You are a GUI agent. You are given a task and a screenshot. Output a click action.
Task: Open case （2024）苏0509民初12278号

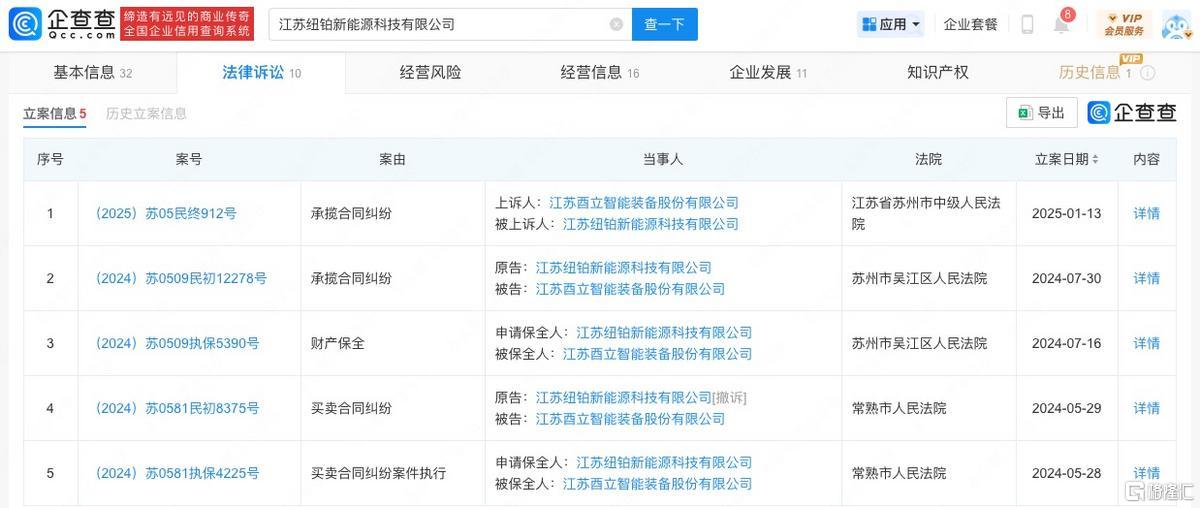pos(179,278)
